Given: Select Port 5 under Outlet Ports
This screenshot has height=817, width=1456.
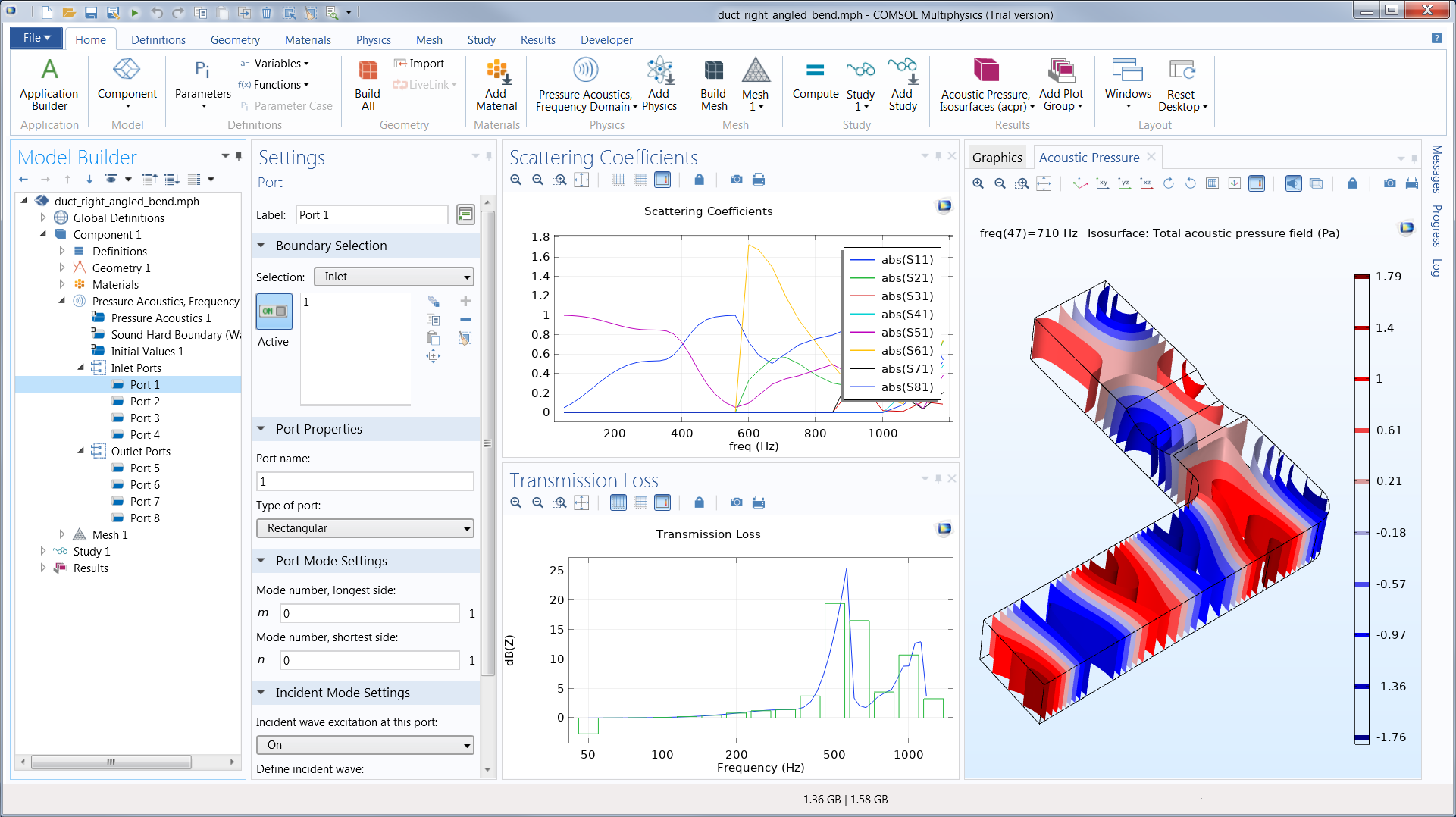Looking at the screenshot, I should [x=144, y=468].
